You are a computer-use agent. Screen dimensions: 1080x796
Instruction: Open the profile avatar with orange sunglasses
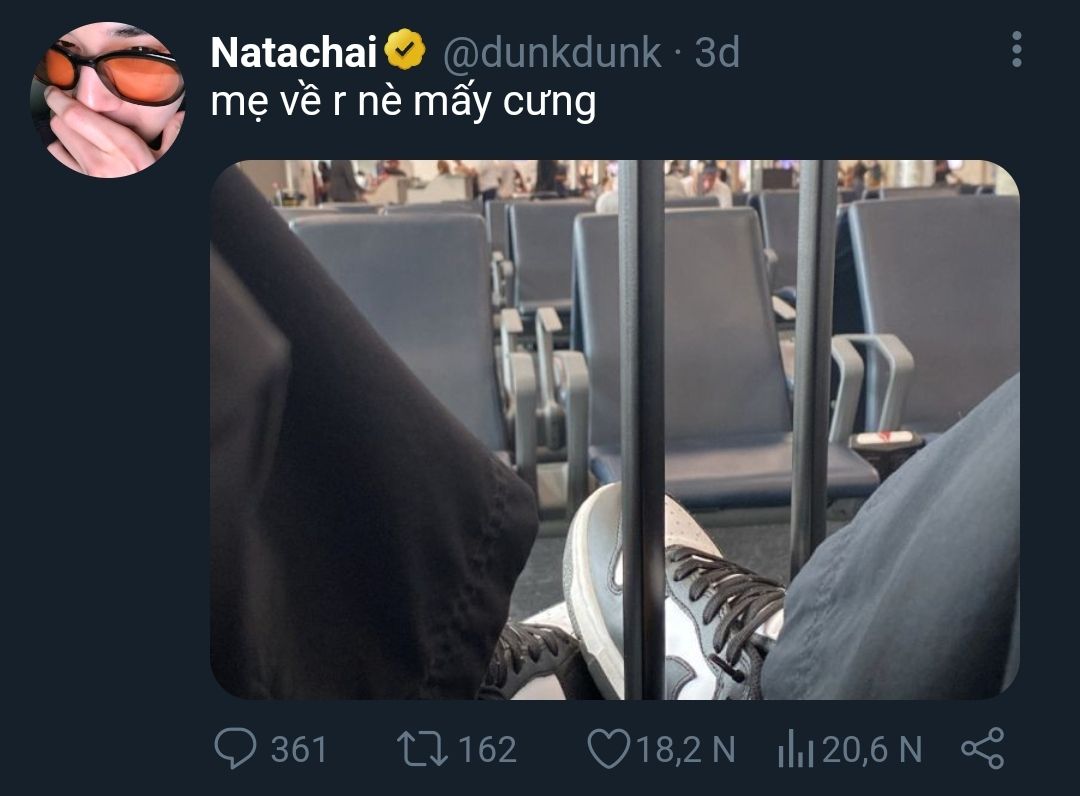pos(108,100)
